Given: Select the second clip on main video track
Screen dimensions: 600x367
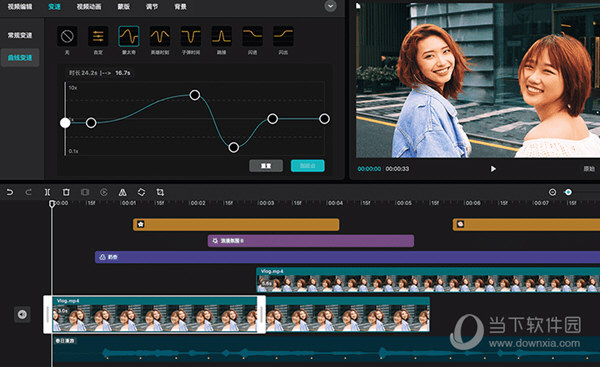Looking at the screenshot, I should pyautogui.click(x=348, y=315).
